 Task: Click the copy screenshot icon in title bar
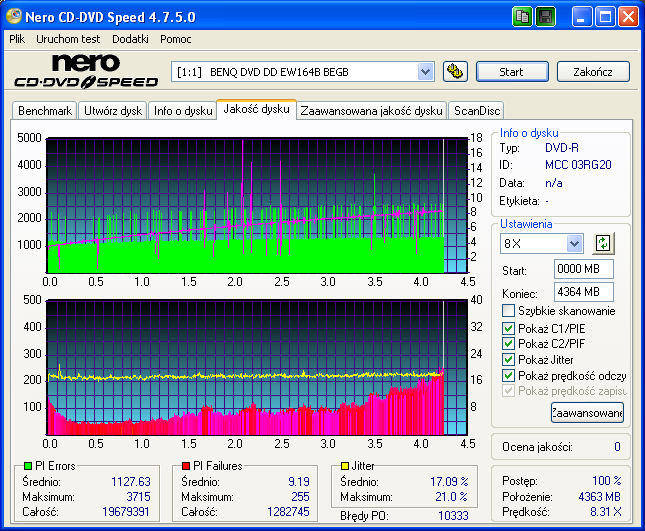coord(522,17)
